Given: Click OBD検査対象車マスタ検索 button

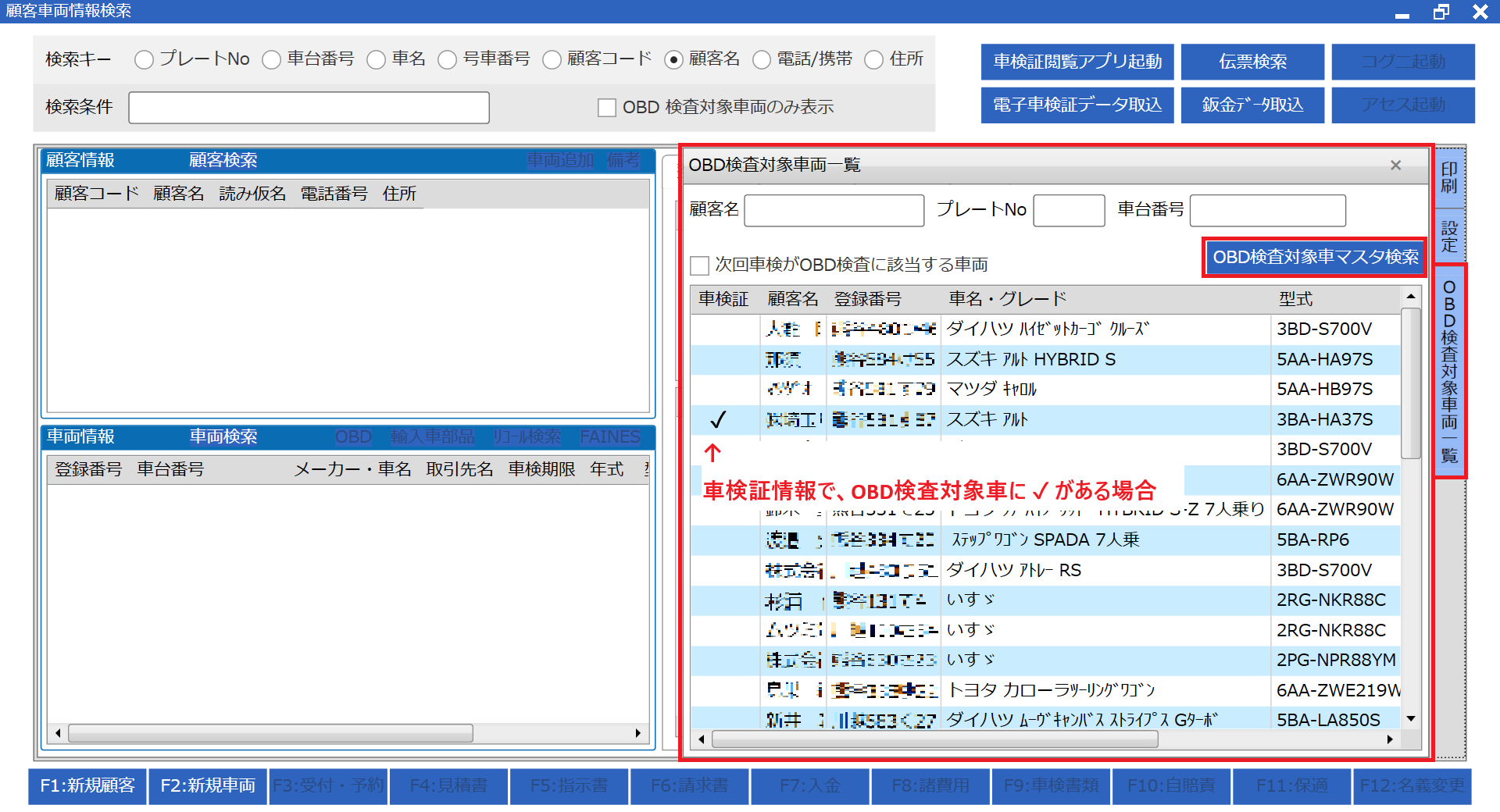Looking at the screenshot, I should tap(1315, 257).
